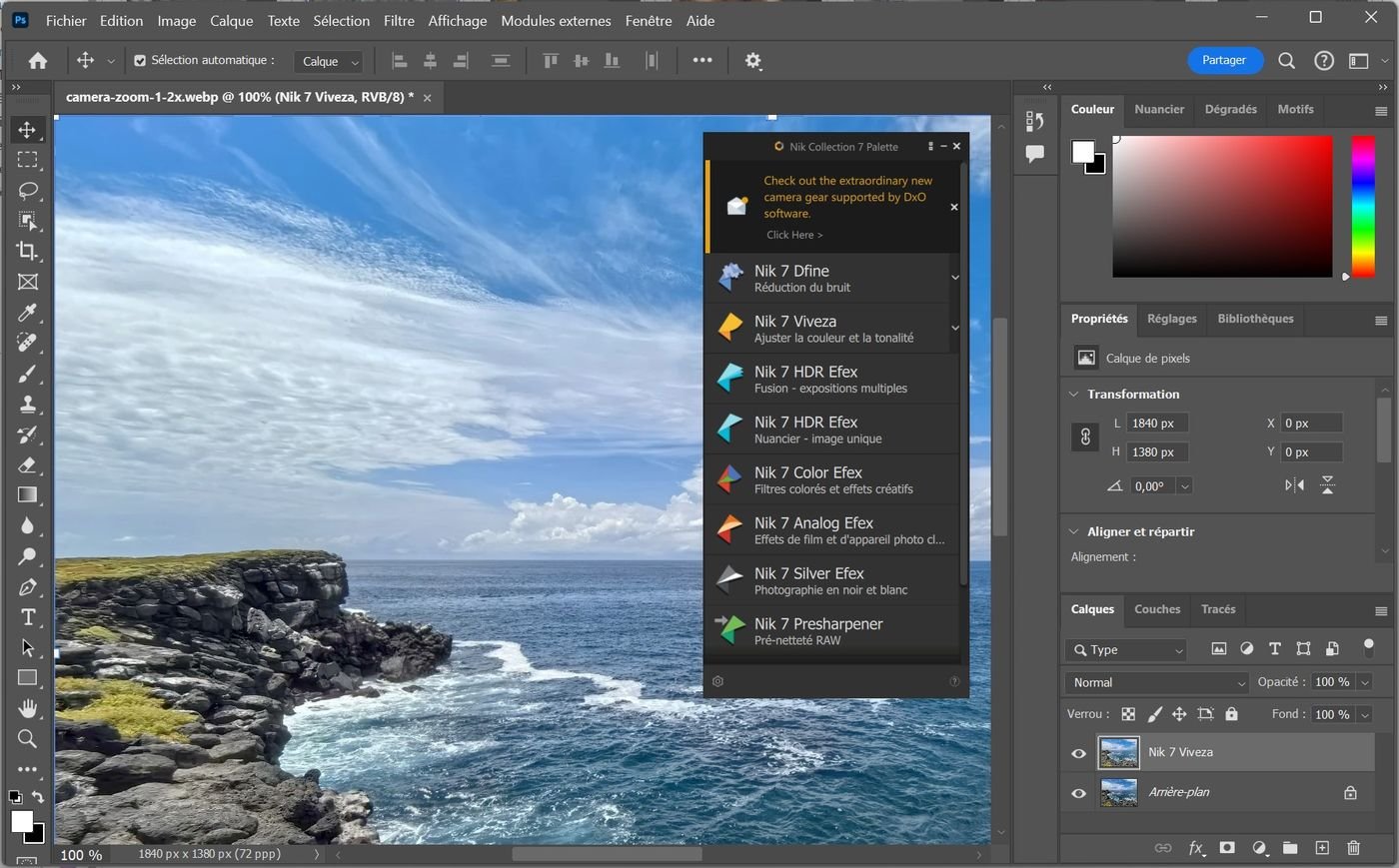The width and height of the screenshot is (1399, 868).
Task: Hide the Arrière-plan layer
Action: [1078, 793]
